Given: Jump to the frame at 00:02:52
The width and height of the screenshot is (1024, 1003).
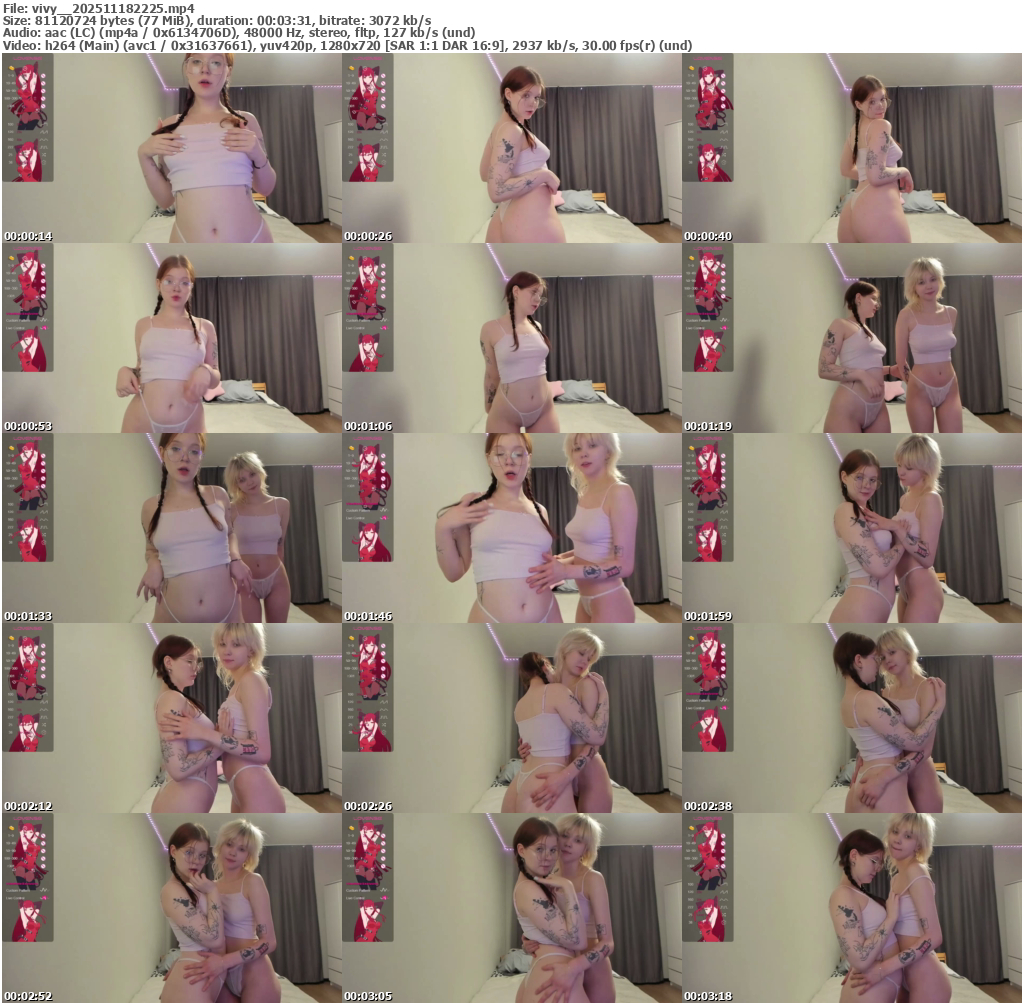Looking at the screenshot, I should tap(171, 908).
